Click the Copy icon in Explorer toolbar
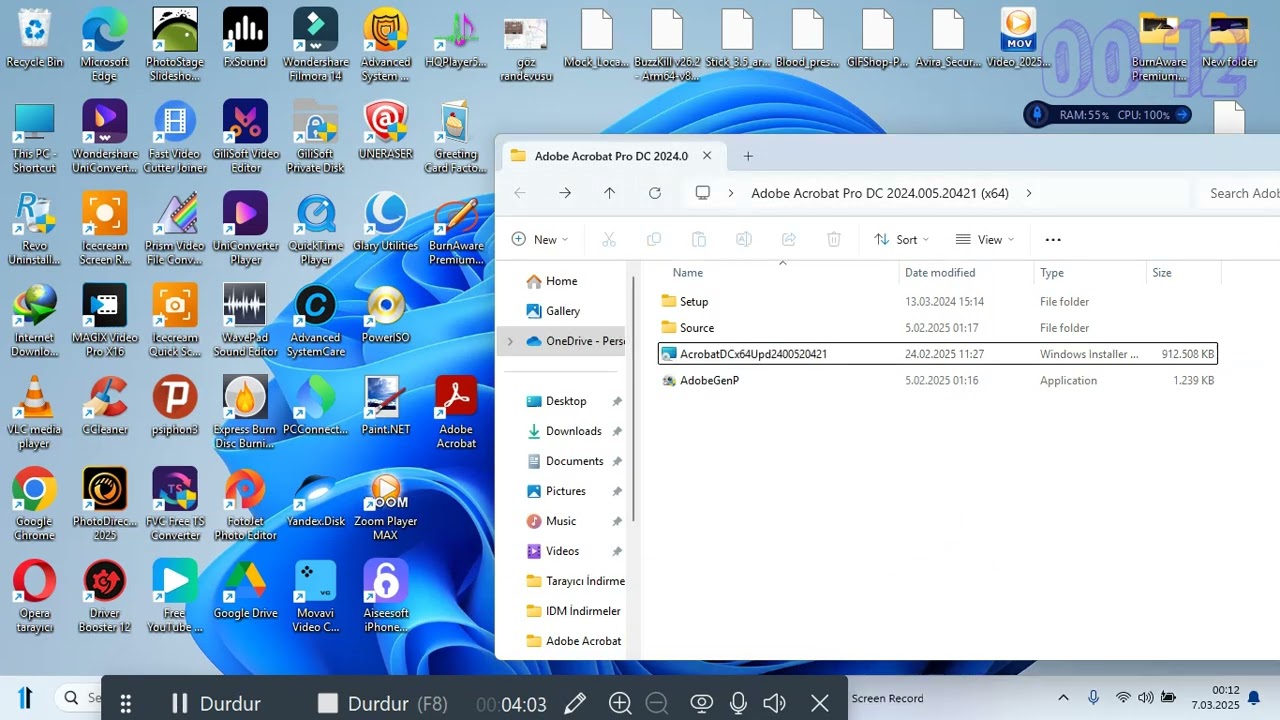 click(654, 239)
